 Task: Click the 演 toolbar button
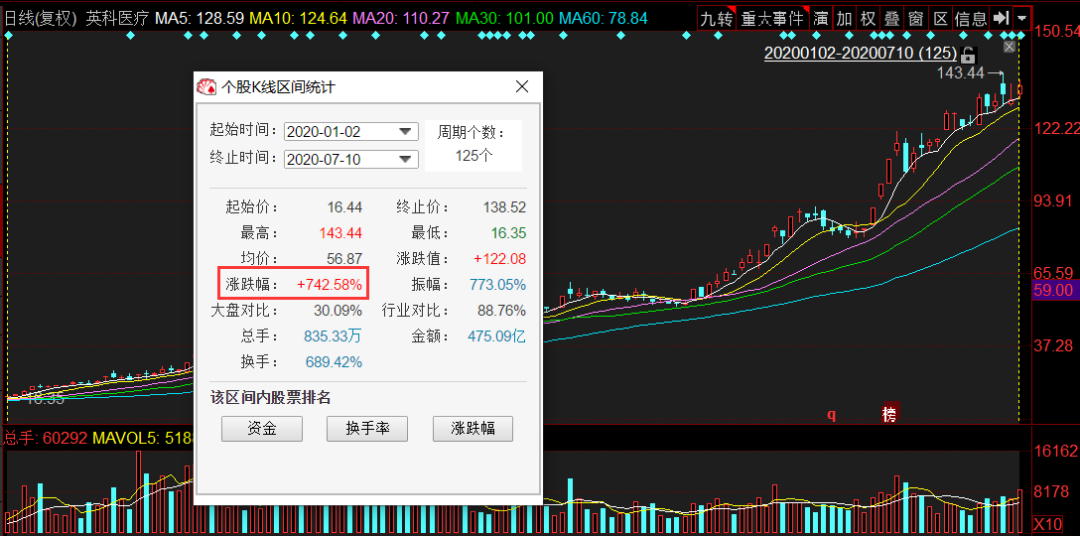click(x=820, y=19)
